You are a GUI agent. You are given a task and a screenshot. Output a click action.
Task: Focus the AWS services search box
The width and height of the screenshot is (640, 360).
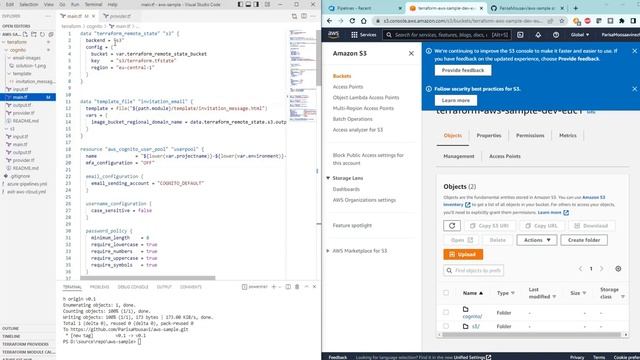[447, 35]
